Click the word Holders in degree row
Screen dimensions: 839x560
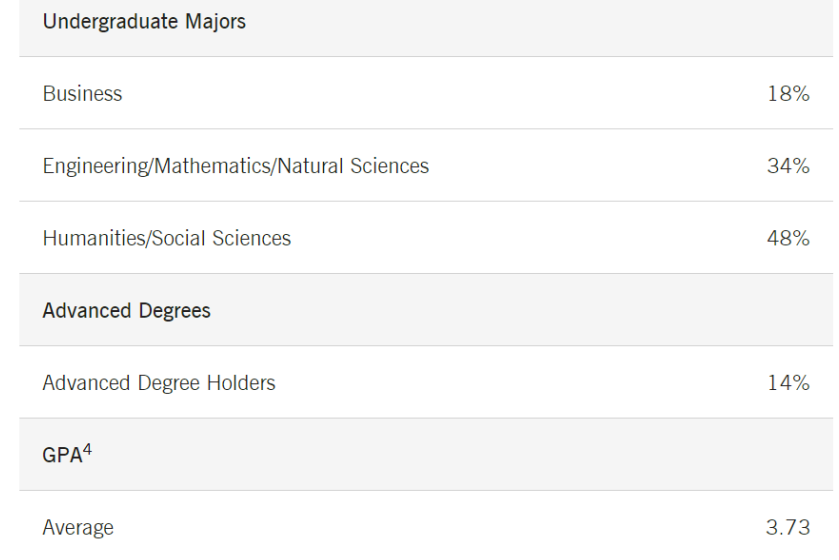(x=243, y=382)
